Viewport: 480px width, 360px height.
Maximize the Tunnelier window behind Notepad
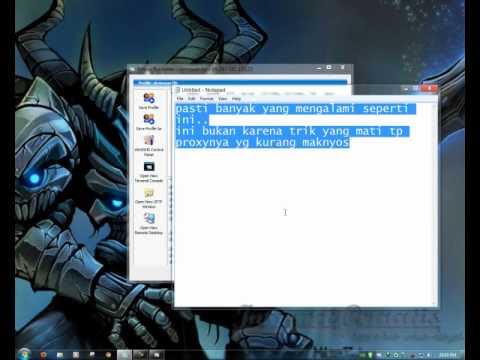[x=329, y=68]
